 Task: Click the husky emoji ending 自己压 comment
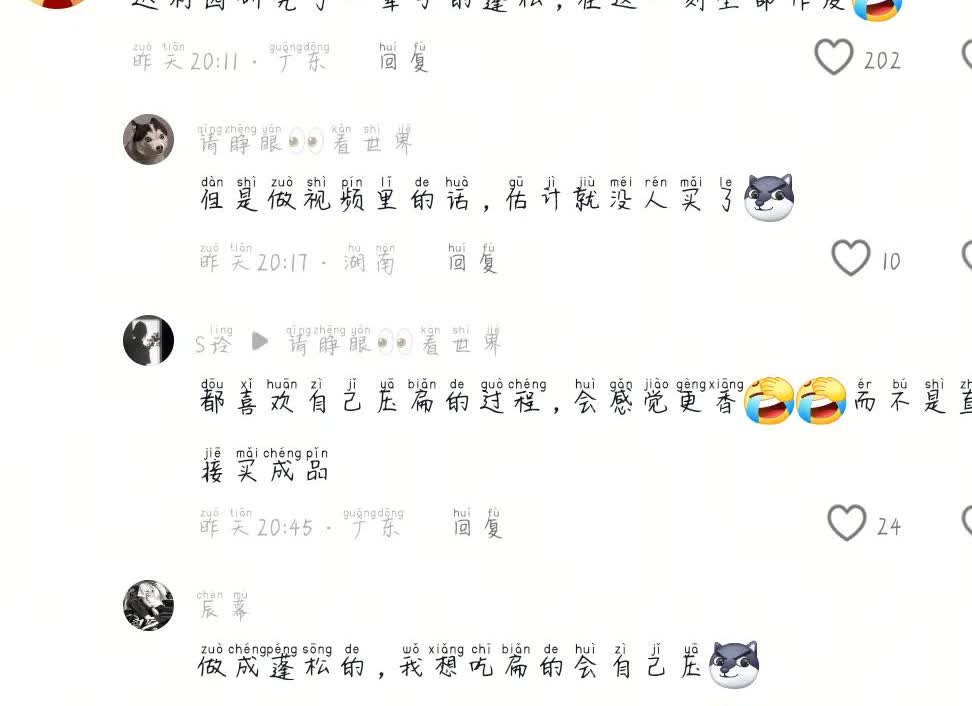click(x=734, y=665)
